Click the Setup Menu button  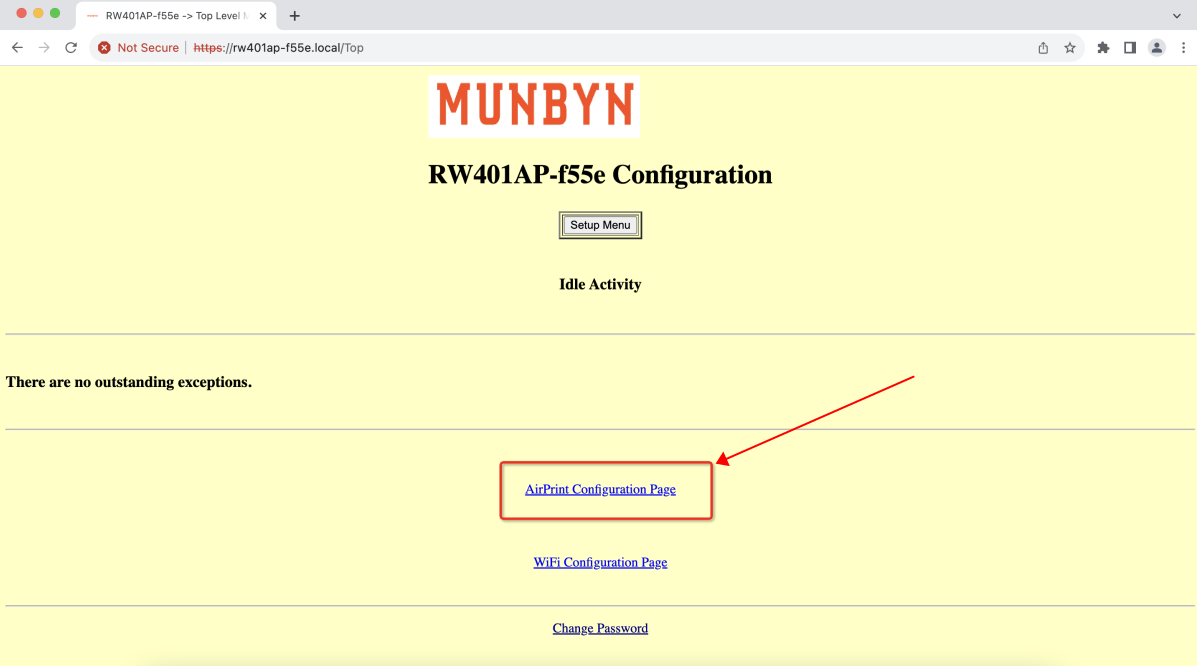(600, 225)
